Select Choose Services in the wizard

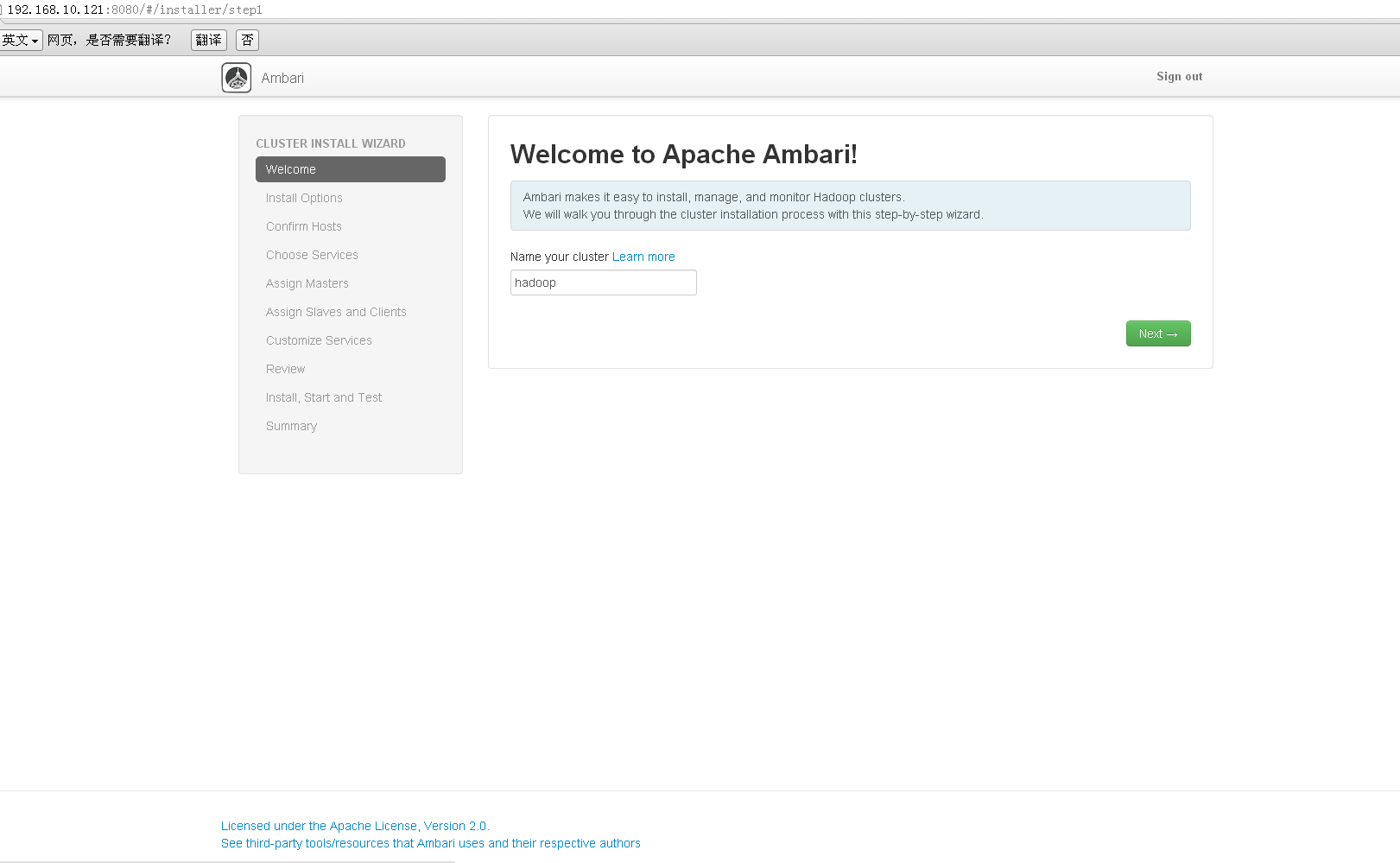312,255
